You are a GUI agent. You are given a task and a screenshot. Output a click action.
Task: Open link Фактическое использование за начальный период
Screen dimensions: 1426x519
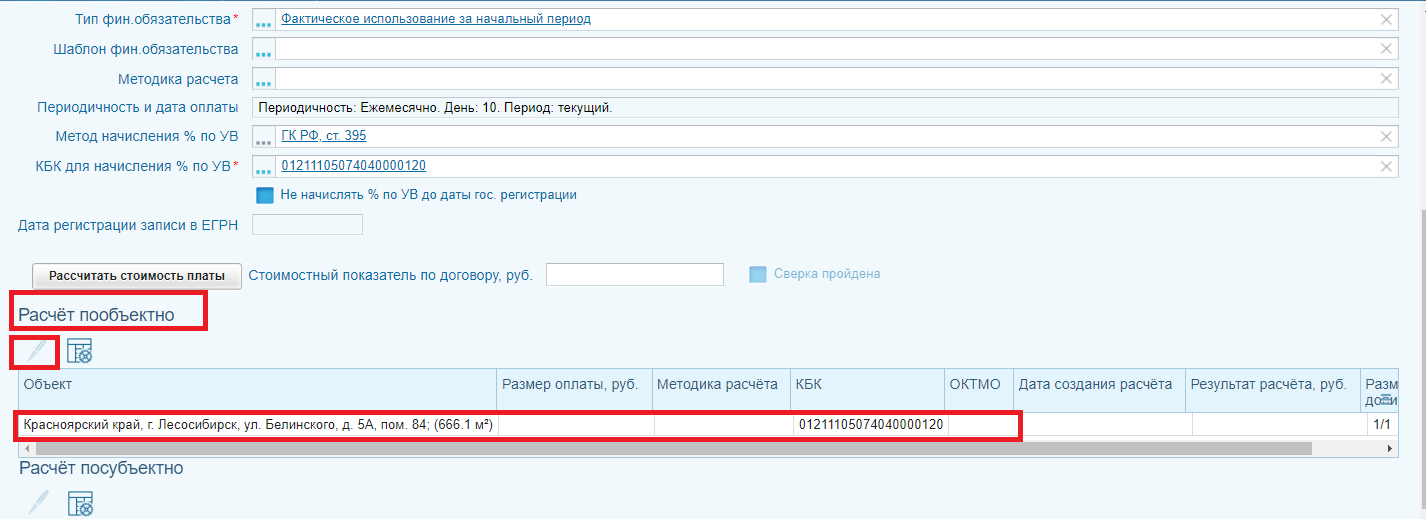point(435,19)
